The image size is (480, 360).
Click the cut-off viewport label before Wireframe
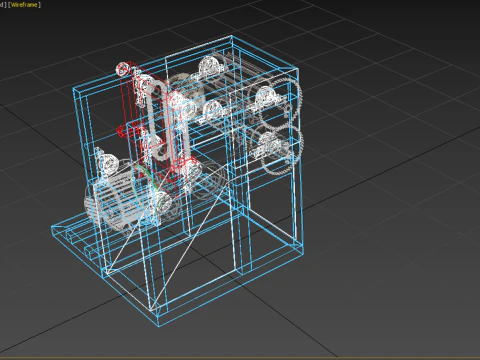tap(3, 5)
